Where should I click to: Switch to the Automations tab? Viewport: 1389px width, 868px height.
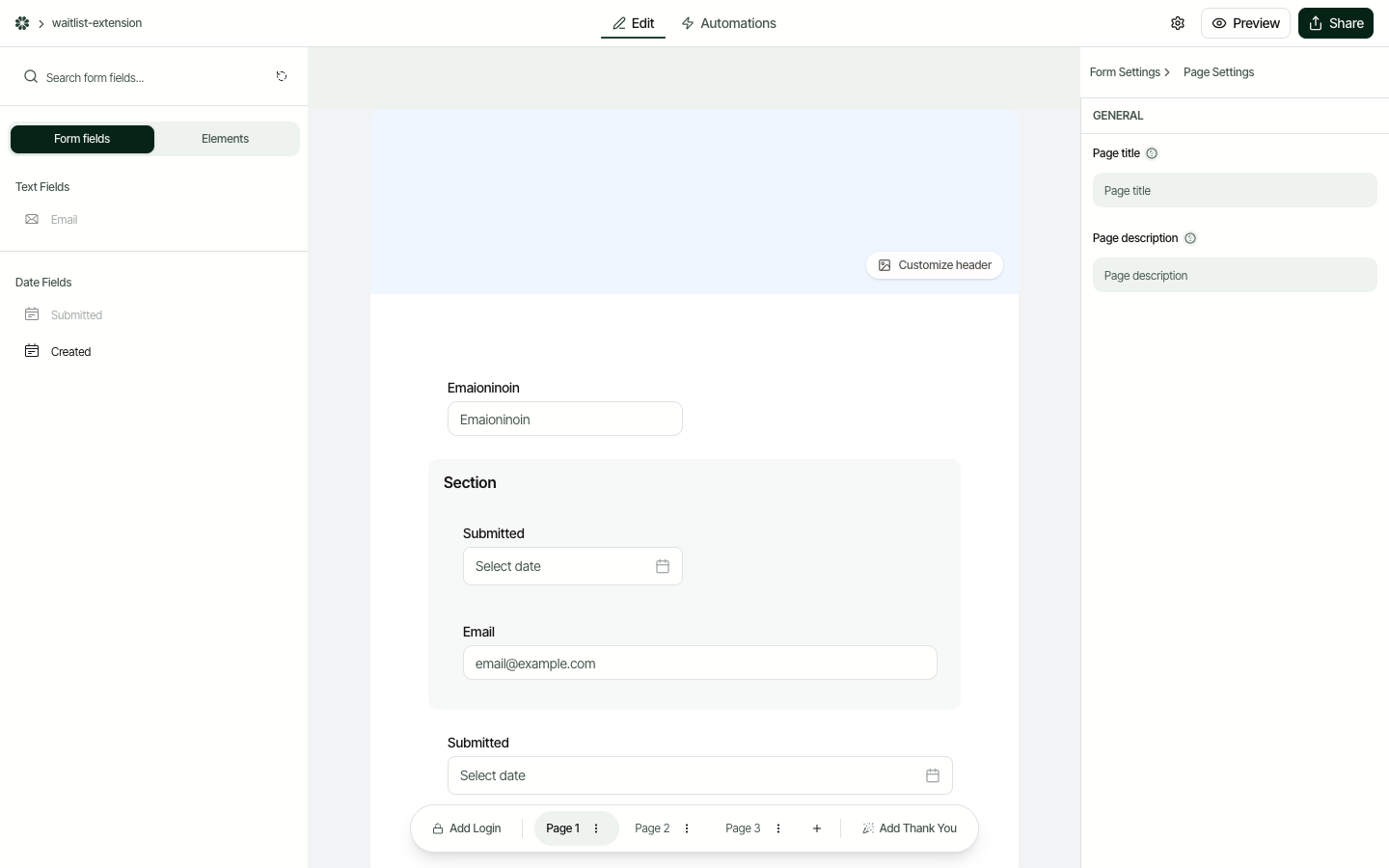point(729,23)
